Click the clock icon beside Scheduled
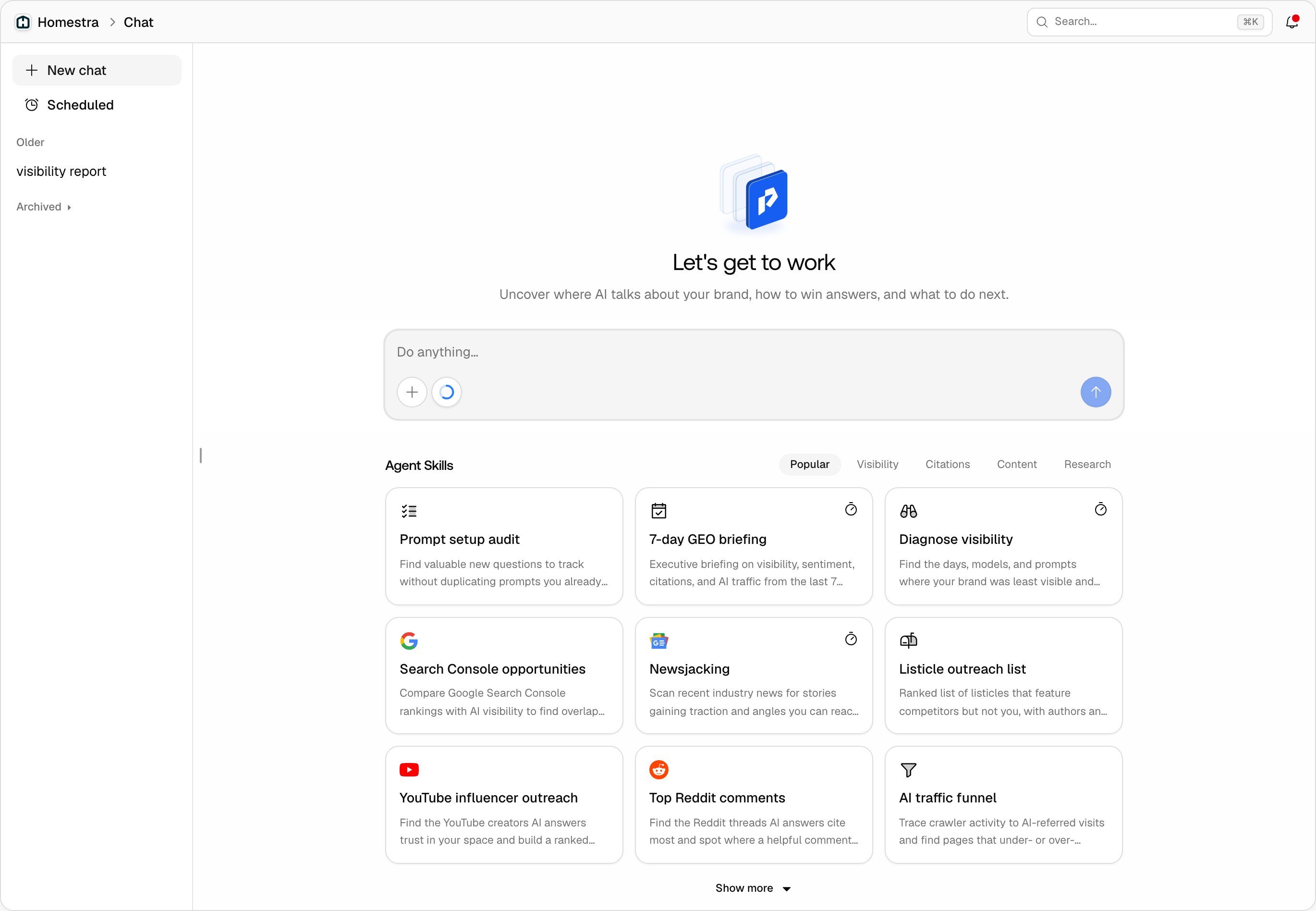This screenshot has width=1316, height=911. click(32, 105)
